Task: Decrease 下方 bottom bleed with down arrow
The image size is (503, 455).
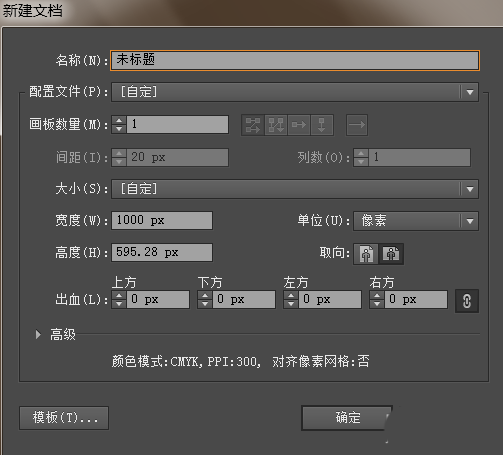Action: click(x=205, y=304)
